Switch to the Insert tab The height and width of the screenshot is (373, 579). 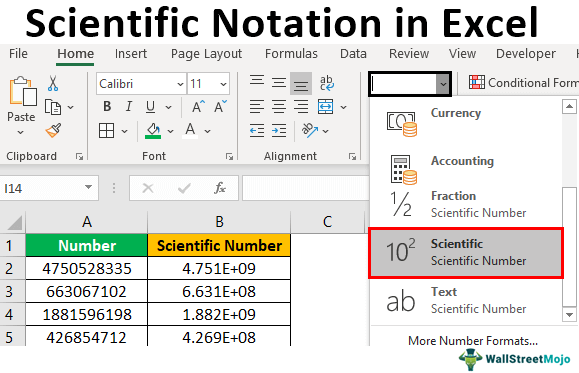point(131,54)
